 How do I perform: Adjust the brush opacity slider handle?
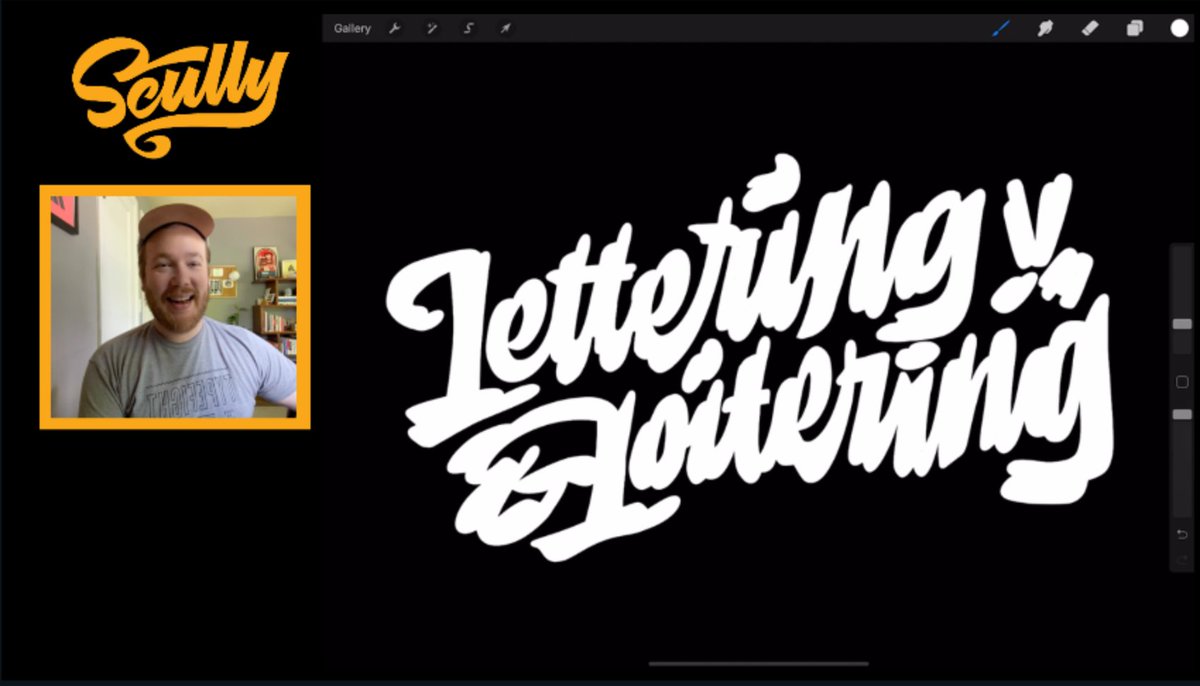(x=1182, y=414)
